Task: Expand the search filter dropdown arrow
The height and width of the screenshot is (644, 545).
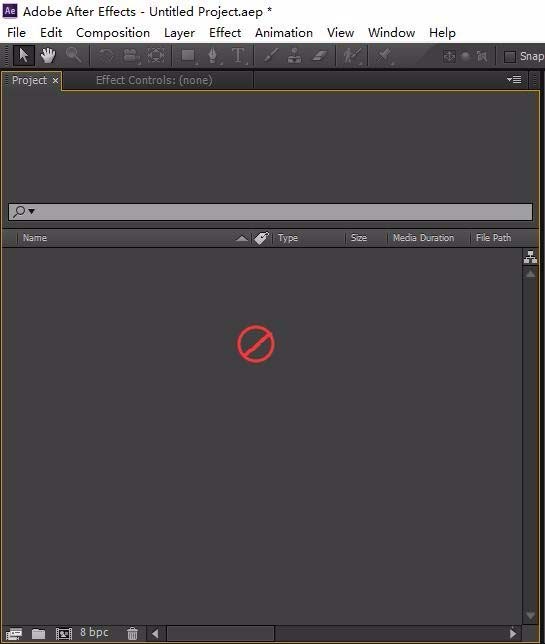Action: 32,212
